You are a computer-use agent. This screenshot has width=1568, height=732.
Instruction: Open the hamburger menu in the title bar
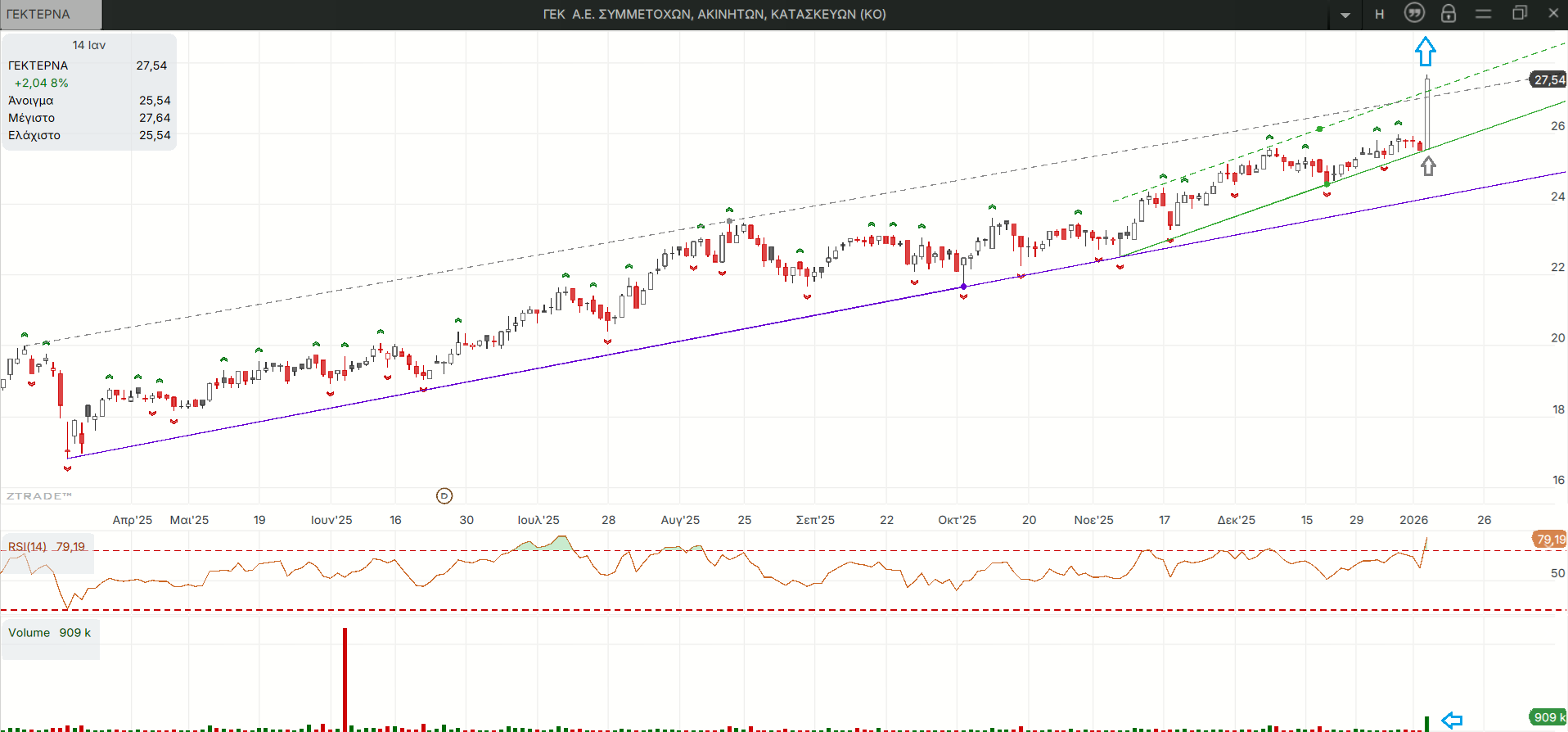click(1483, 14)
